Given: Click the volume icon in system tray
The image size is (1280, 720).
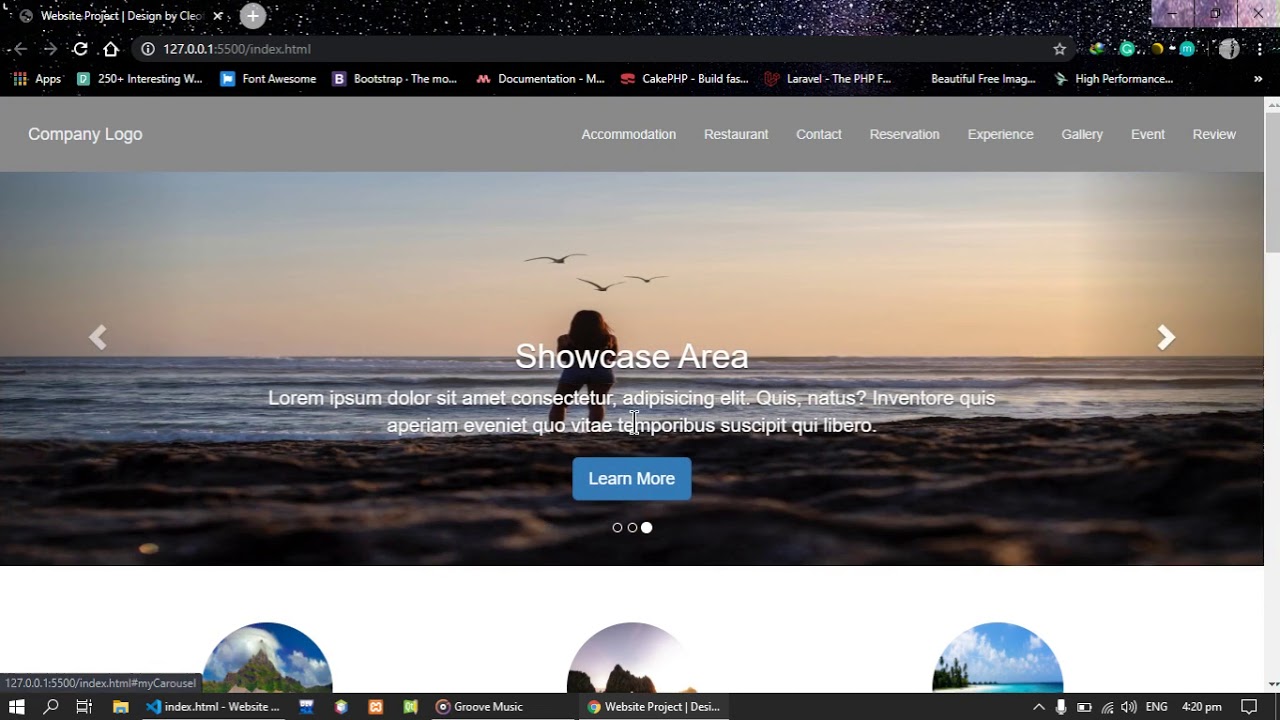Looking at the screenshot, I should pos(1129,707).
